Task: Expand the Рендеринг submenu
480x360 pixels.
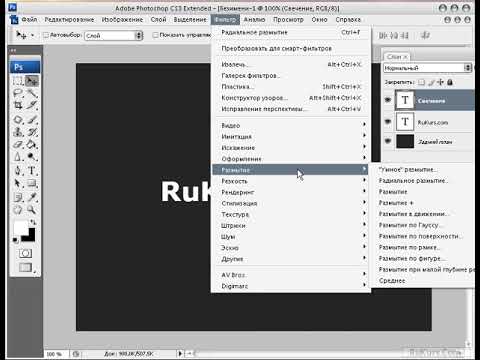Action: (290, 192)
